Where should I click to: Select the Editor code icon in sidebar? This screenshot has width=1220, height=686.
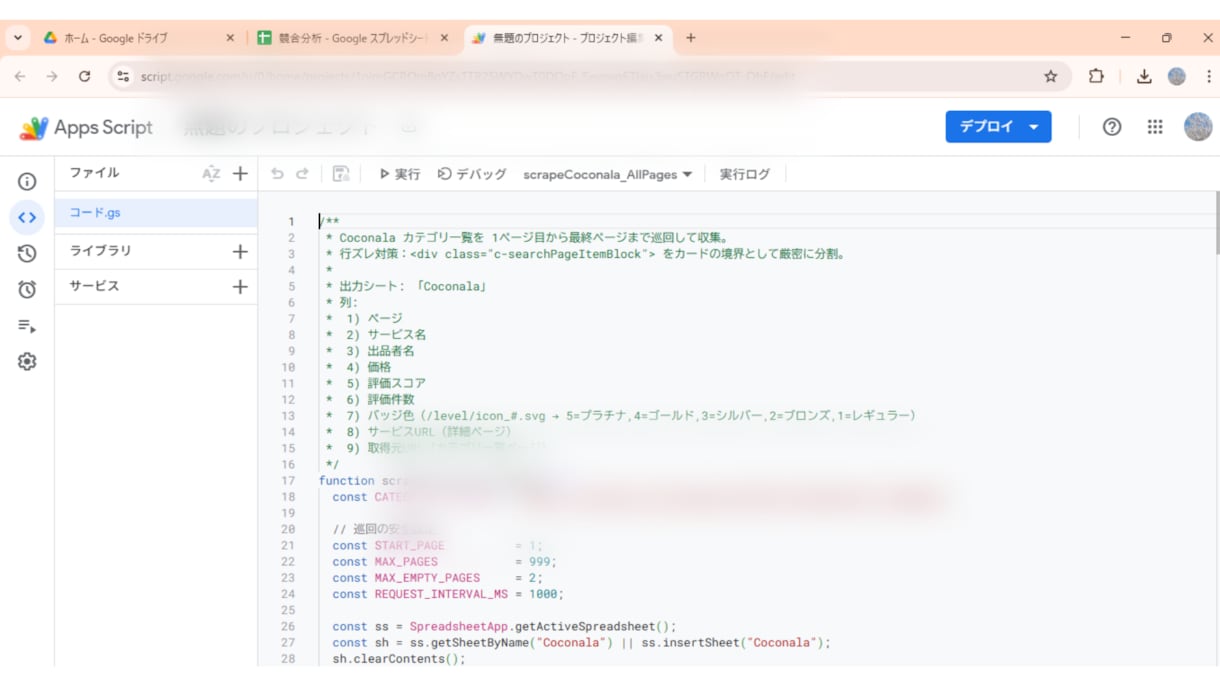(x=27, y=217)
